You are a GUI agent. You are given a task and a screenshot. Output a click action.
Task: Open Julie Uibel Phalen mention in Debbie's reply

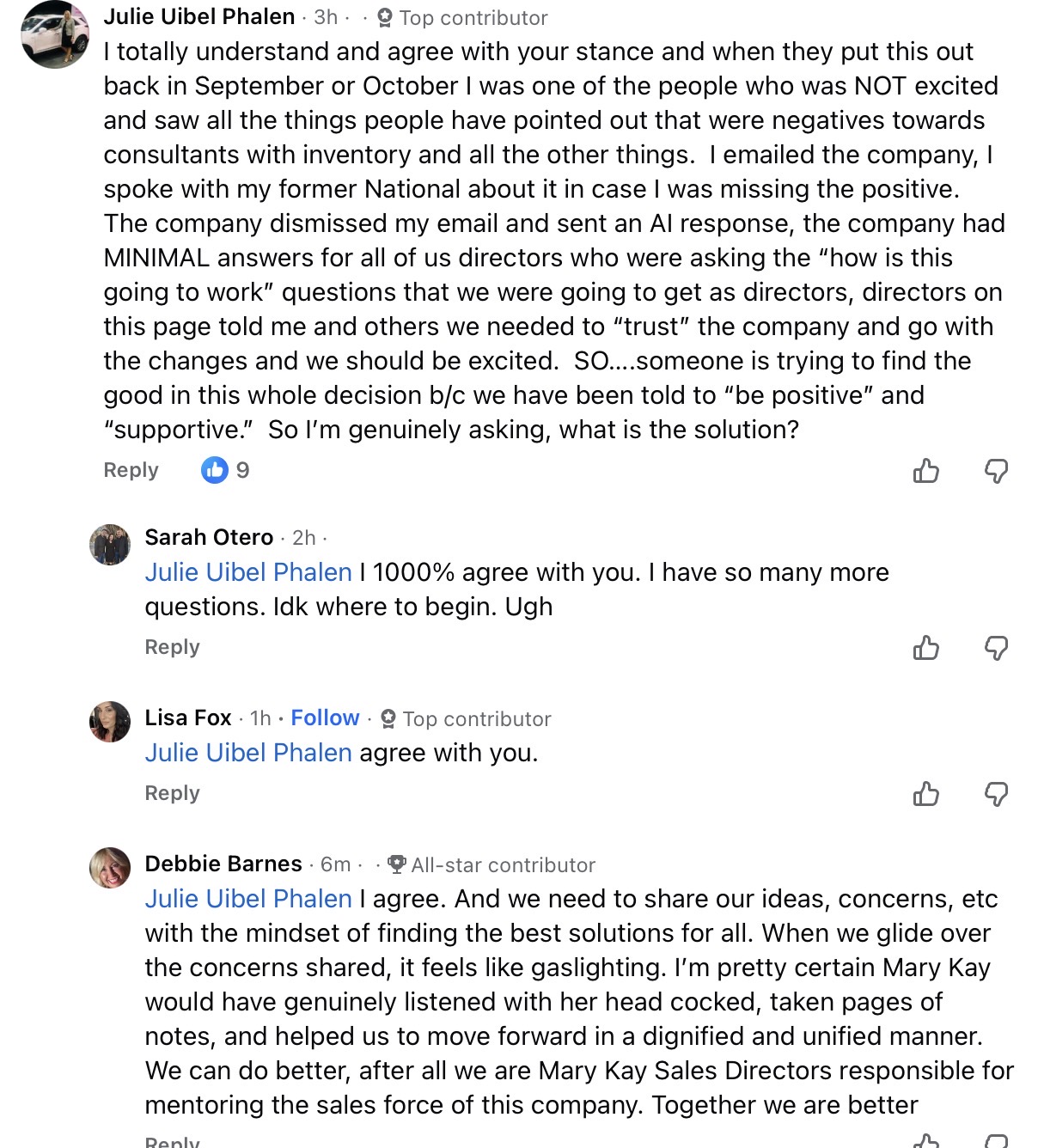point(248,899)
